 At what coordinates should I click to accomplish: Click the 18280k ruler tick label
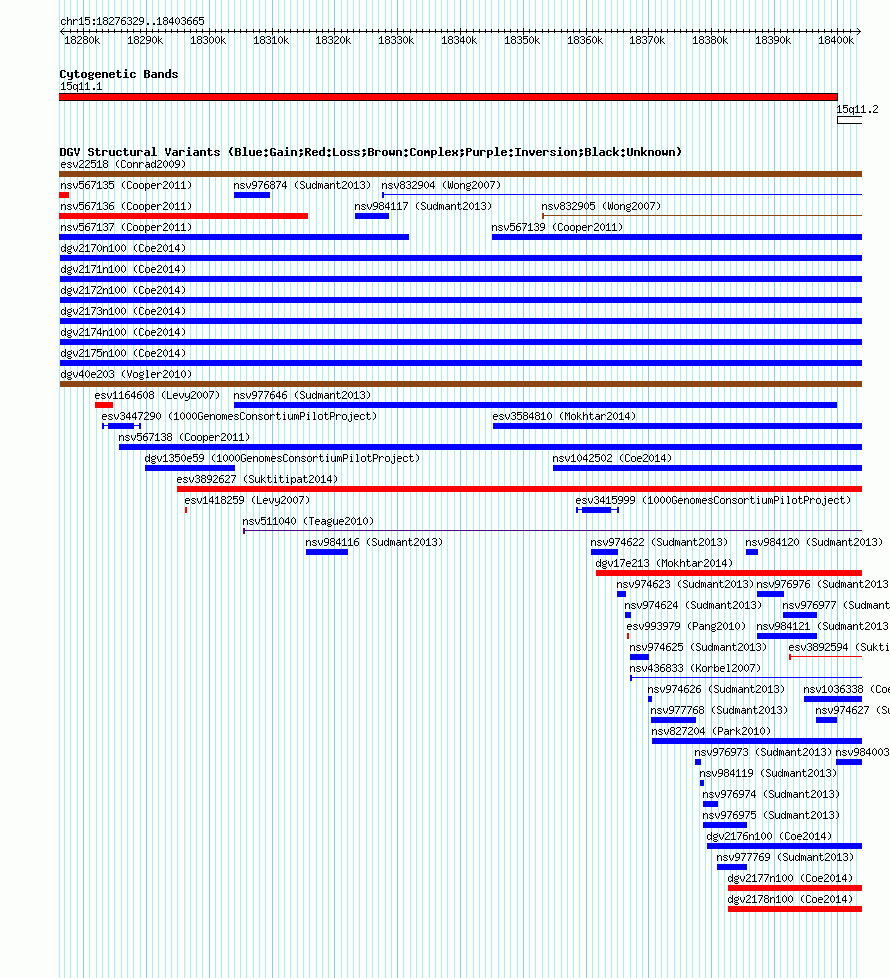pos(82,41)
